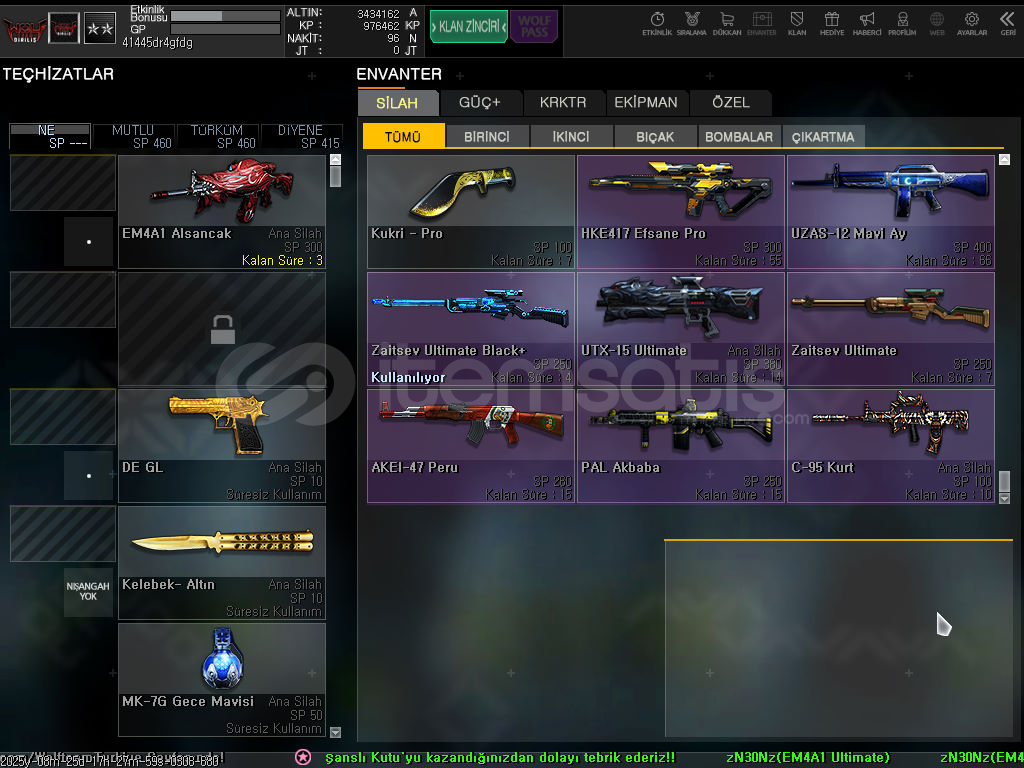Screen dimensions: 1024x768
Task: Select the DİYENE loadout slot
Action: 301,136
